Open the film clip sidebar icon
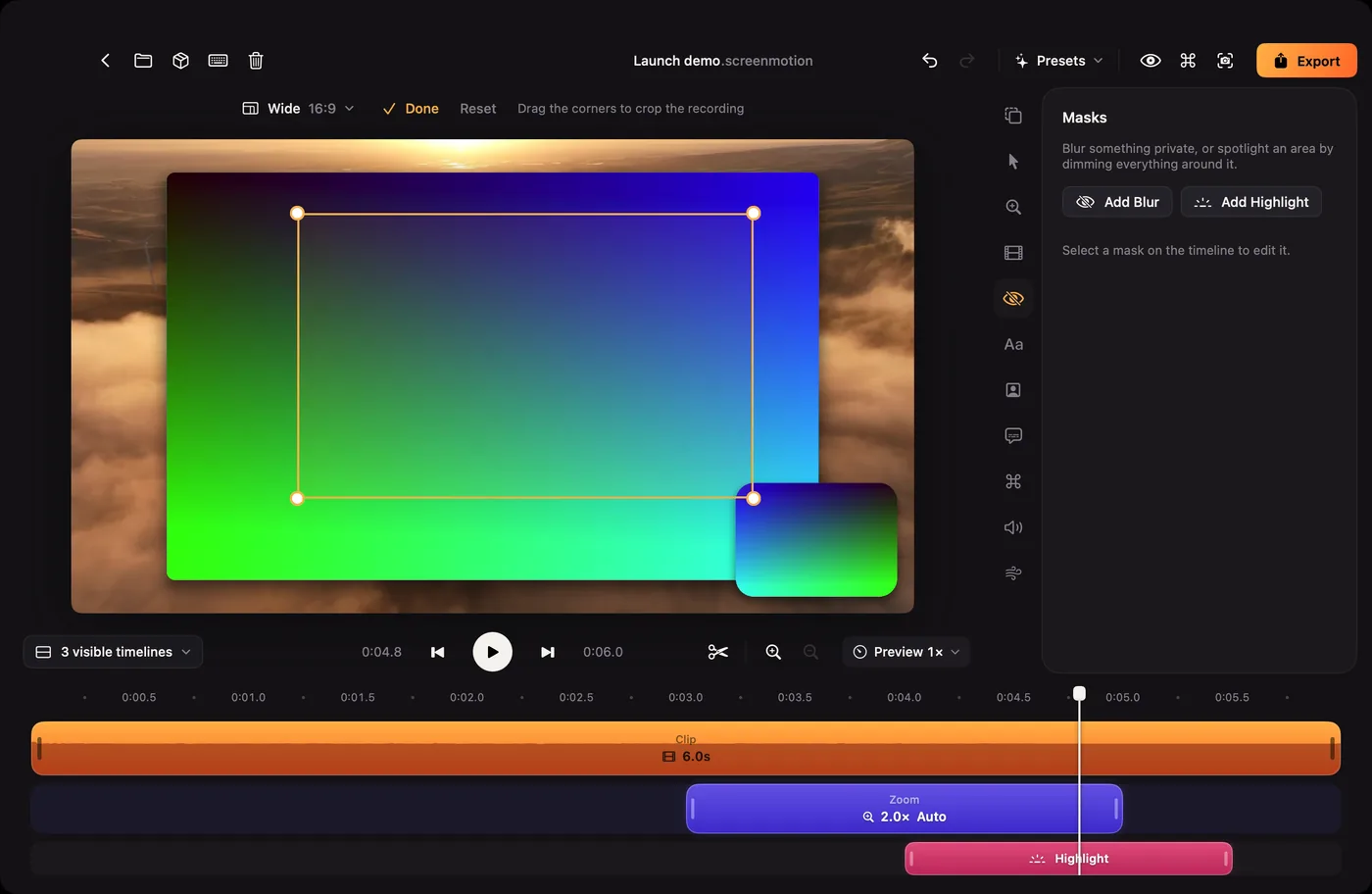 click(x=1013, y=253)
